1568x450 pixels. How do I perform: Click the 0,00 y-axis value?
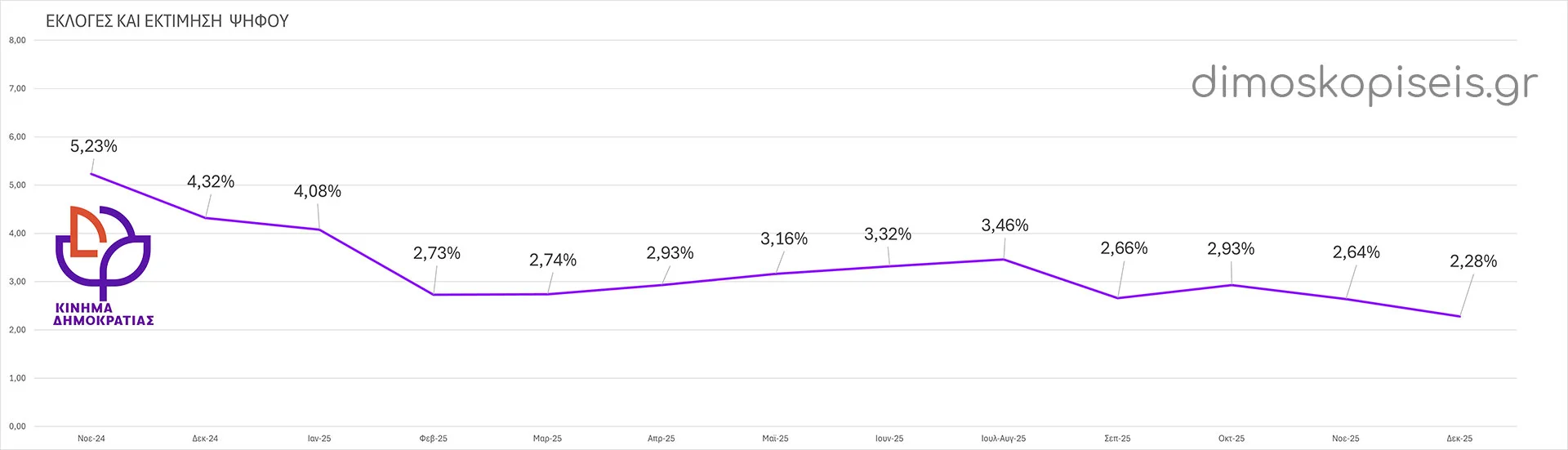pos(17,426)
